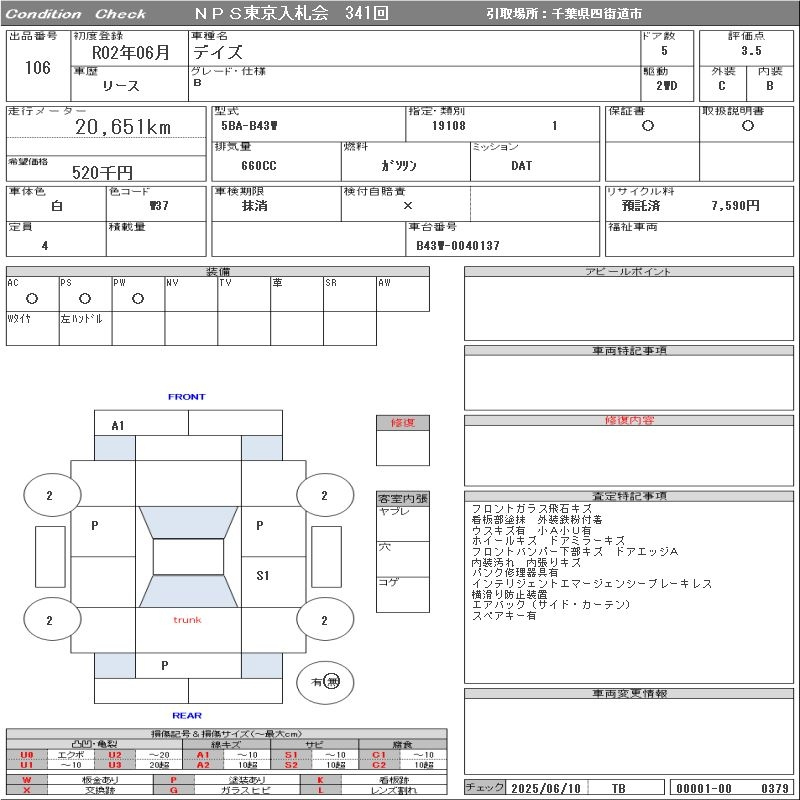Select the evaluation score "3.5"
The width and height of the screenshot is (800, 800).
click(x=752, y=51)
